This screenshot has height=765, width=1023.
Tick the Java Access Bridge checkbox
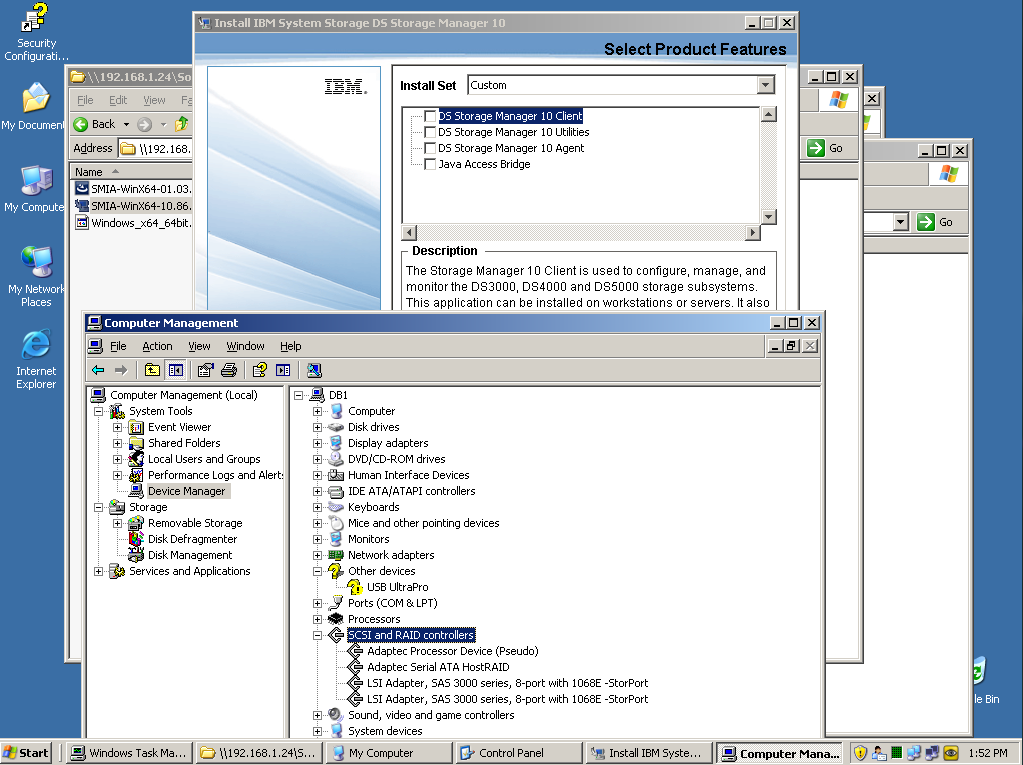(x=430, y=164)
